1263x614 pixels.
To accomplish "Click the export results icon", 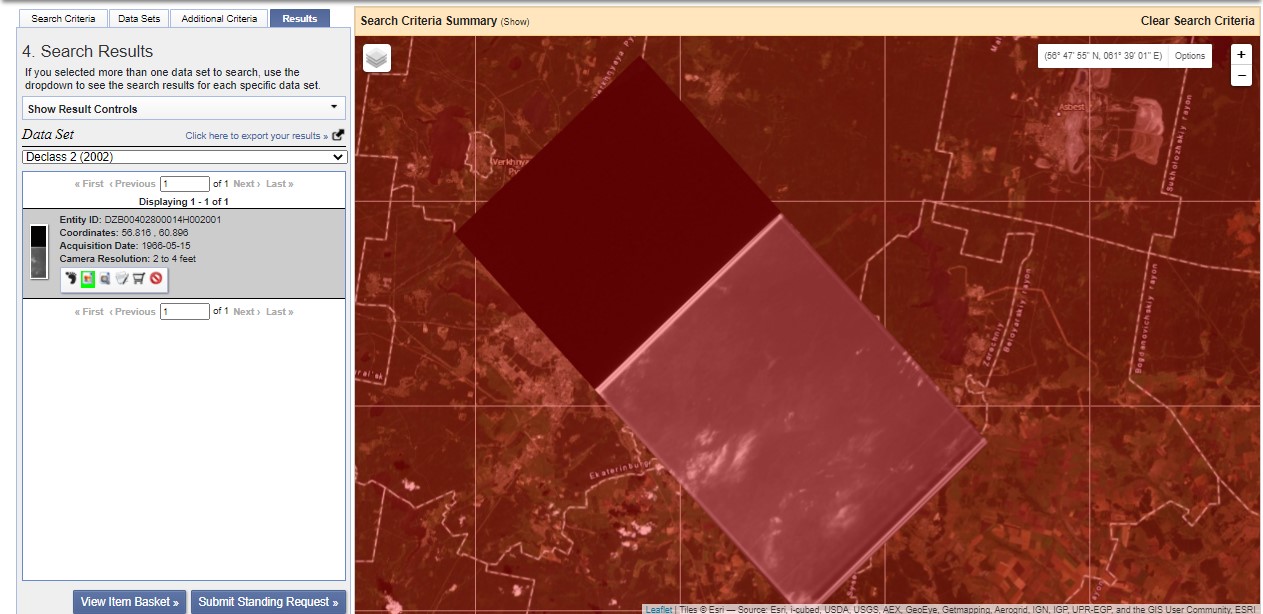I will click(x=338, y=135).
